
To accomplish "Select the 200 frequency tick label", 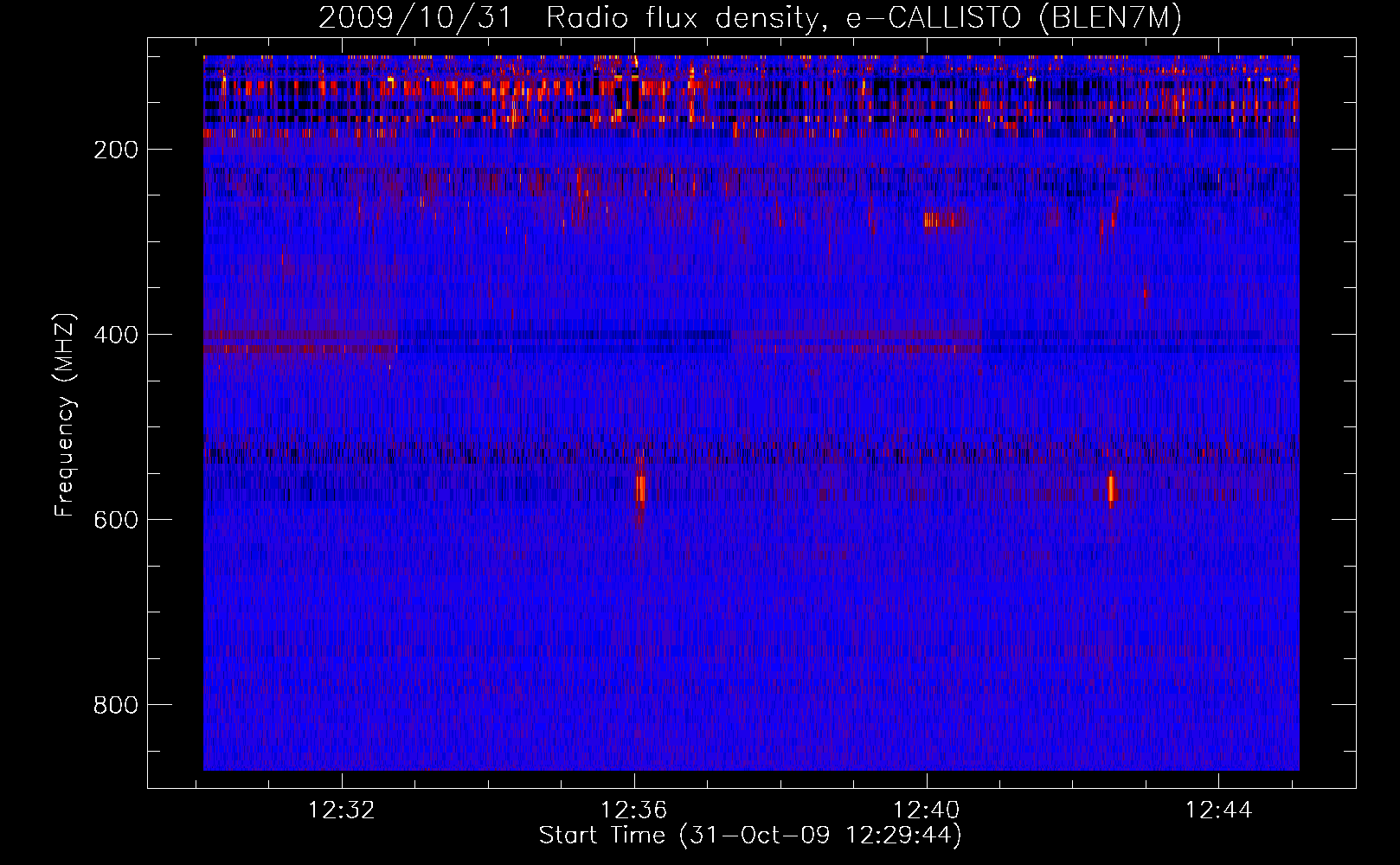I will 116,150.
